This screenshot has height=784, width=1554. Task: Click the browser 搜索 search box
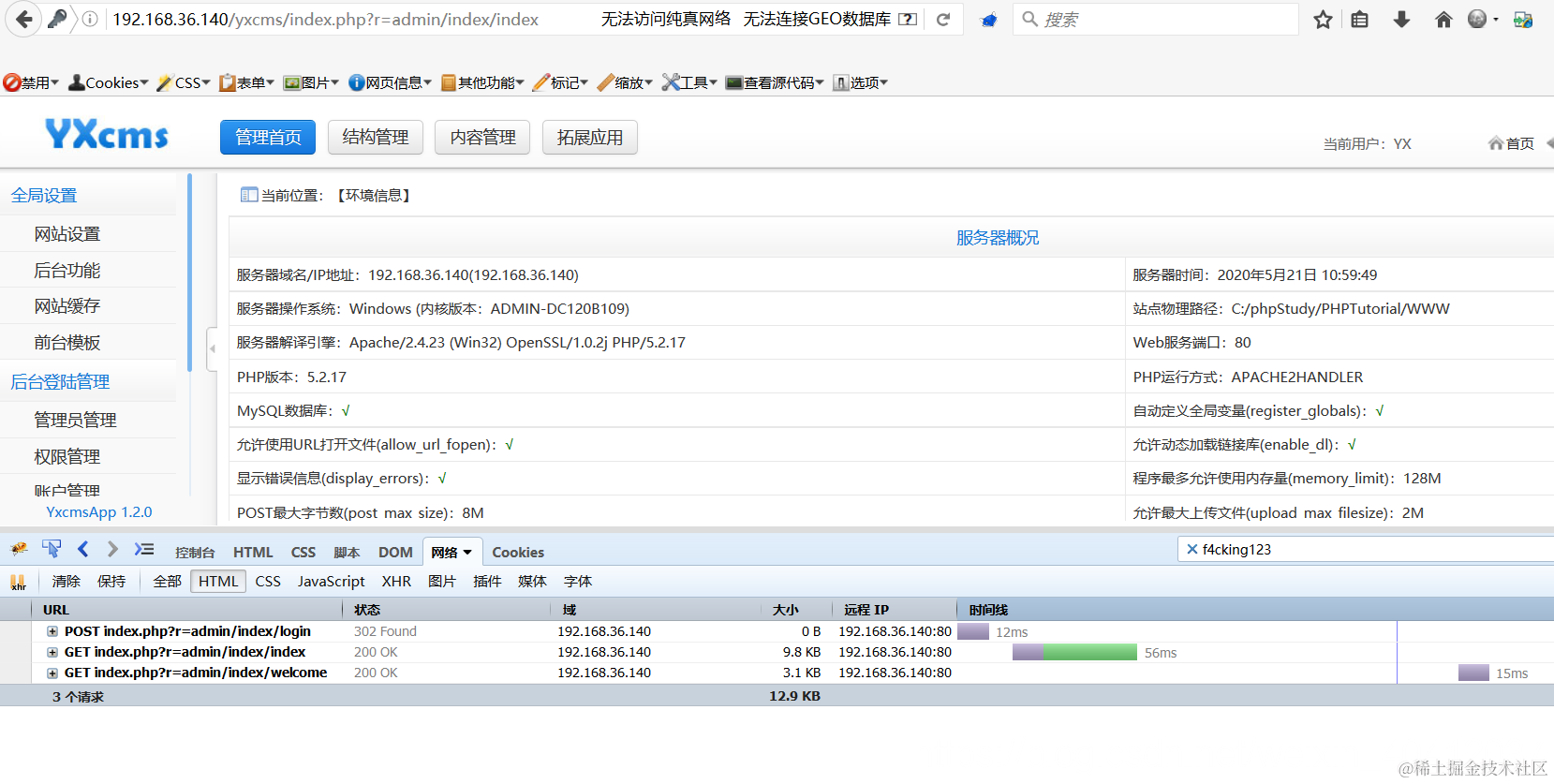[x=1156, y=19]
